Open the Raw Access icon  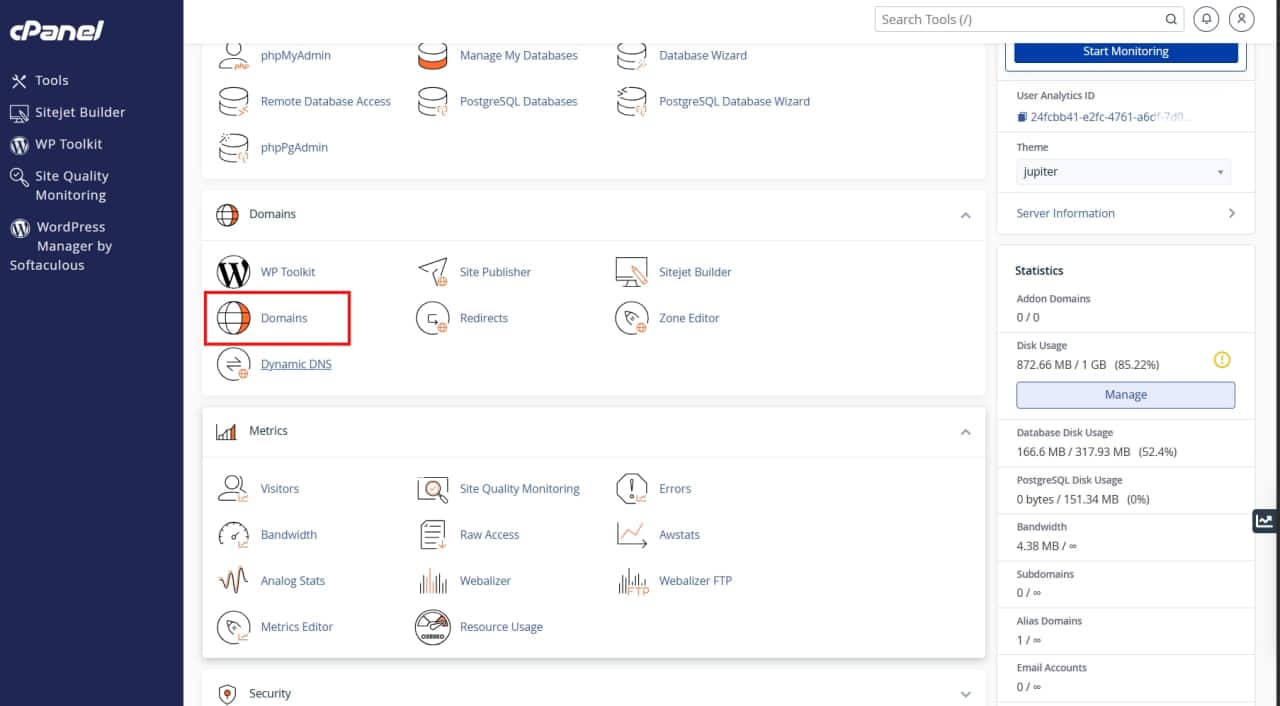pyautogui.click(x=432, y=535)
